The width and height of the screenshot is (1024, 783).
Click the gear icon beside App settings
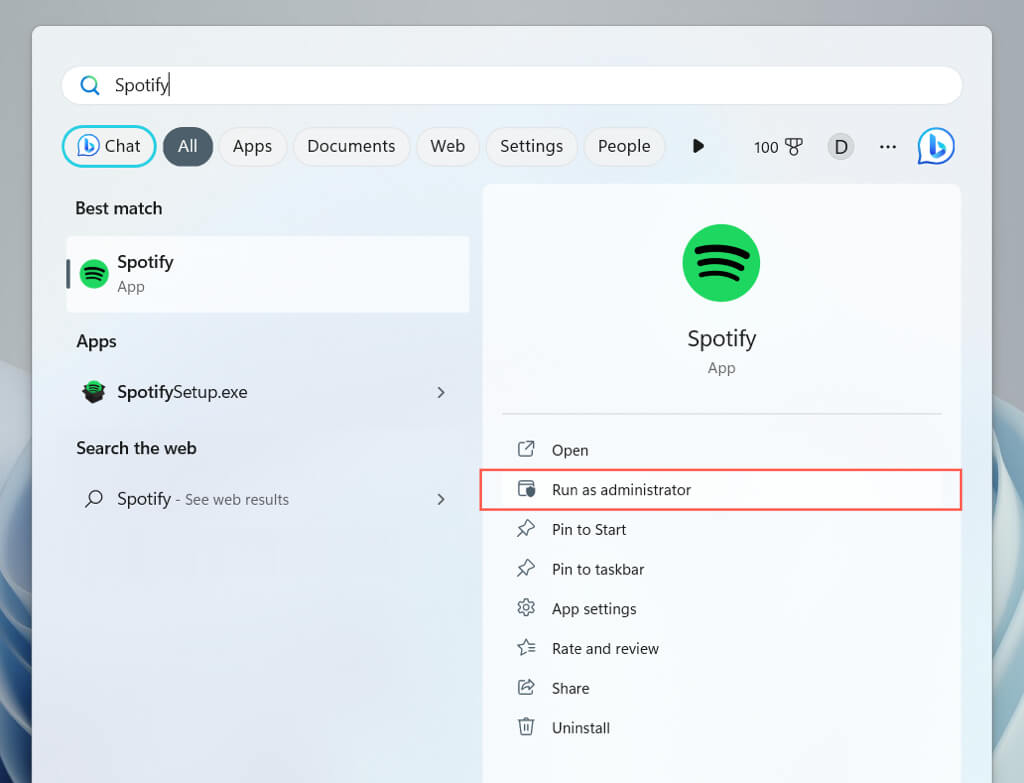click(x=526, y=608)
